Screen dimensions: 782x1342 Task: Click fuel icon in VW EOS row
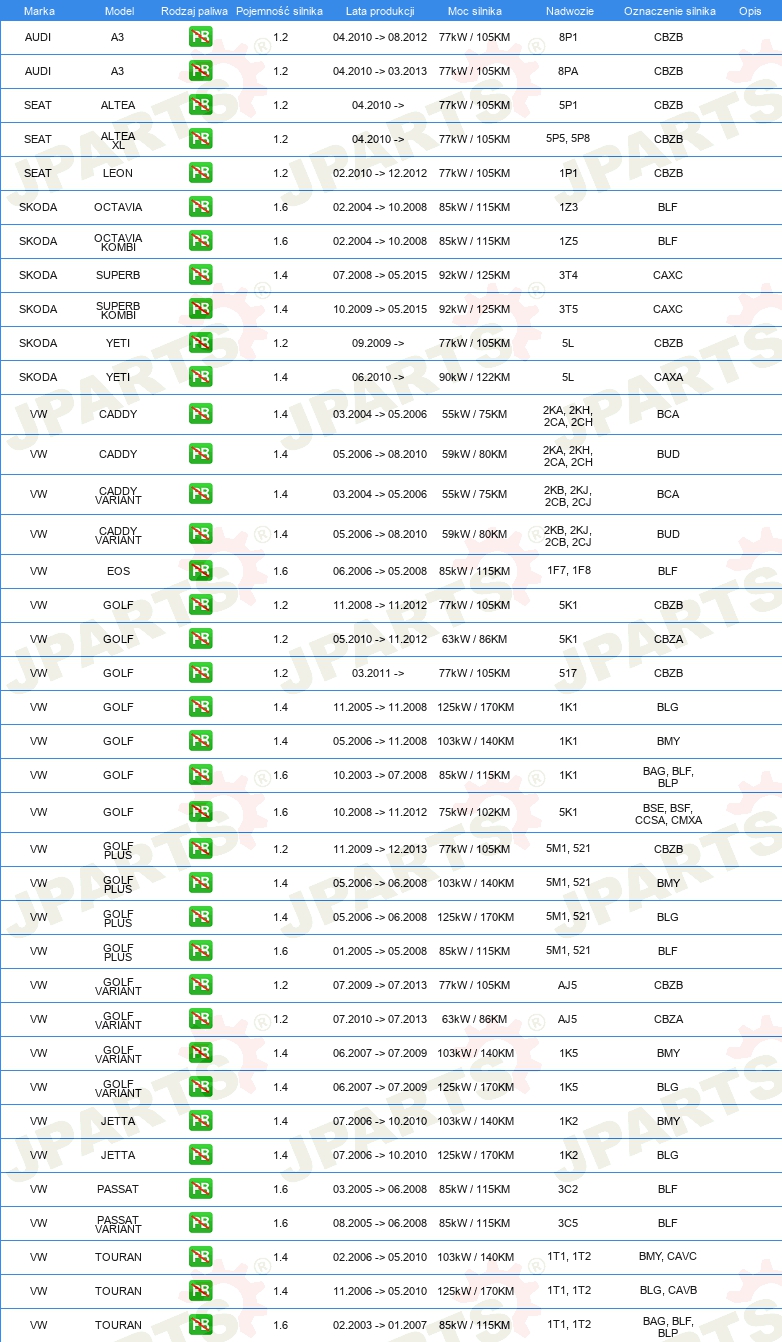200,571
